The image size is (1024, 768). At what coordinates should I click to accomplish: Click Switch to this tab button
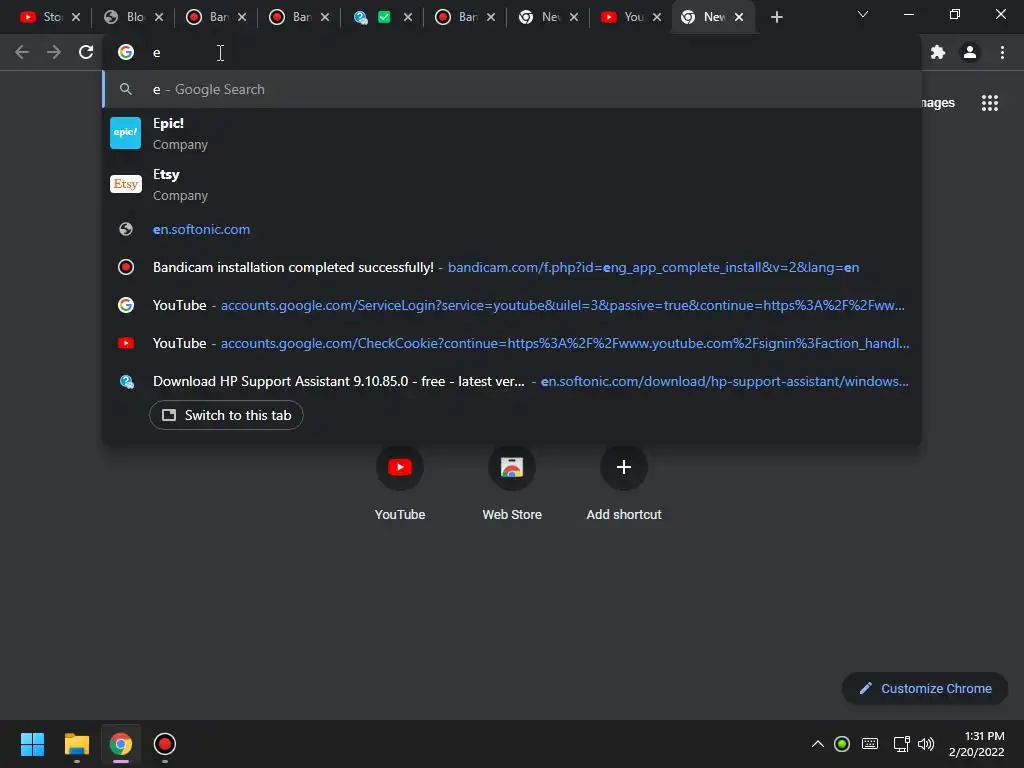[226, 415]
